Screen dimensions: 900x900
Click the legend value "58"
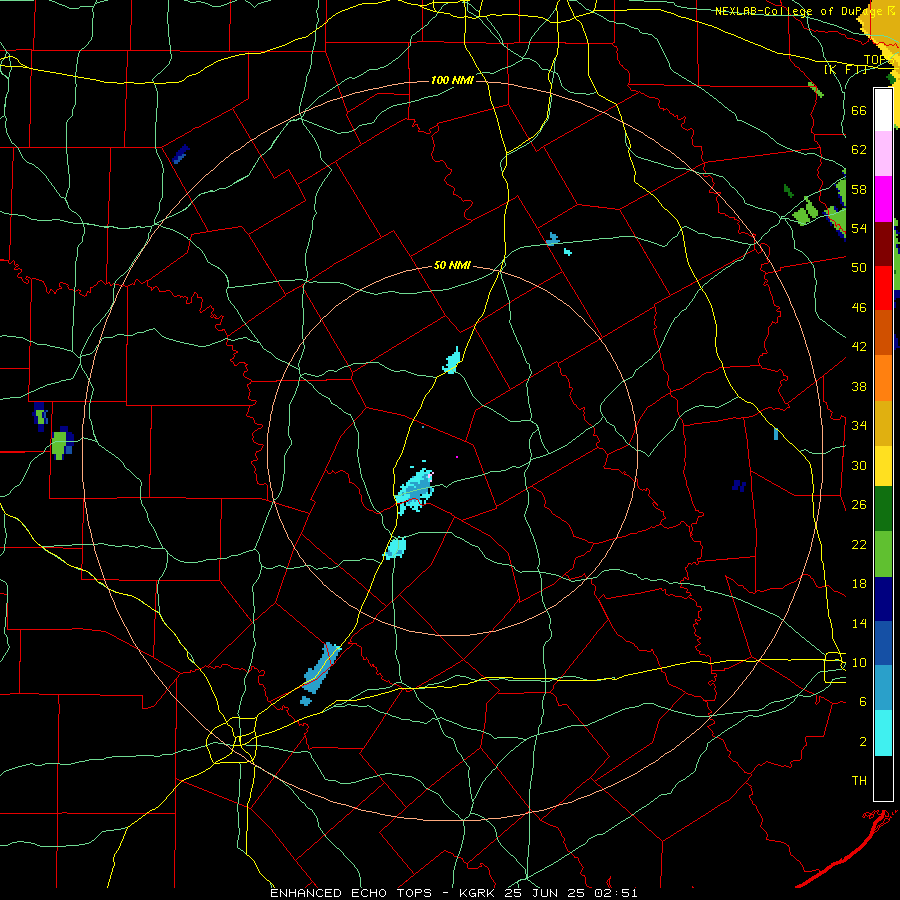(x=859, y=189)
